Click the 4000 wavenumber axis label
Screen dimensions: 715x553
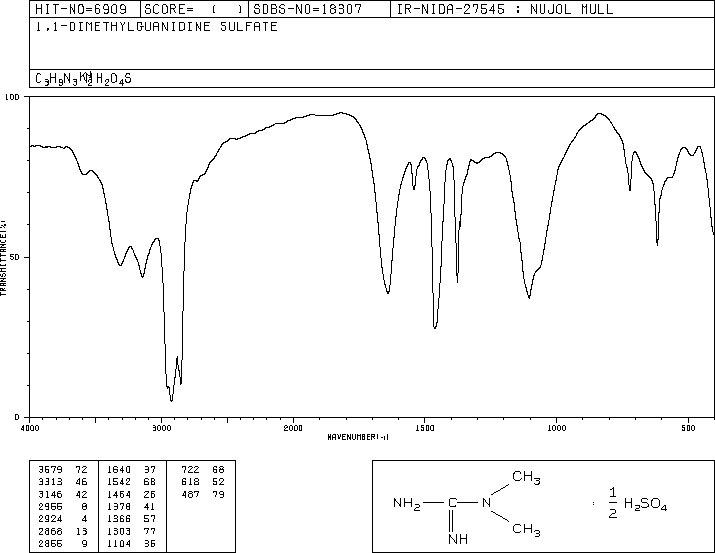(30, 428)
